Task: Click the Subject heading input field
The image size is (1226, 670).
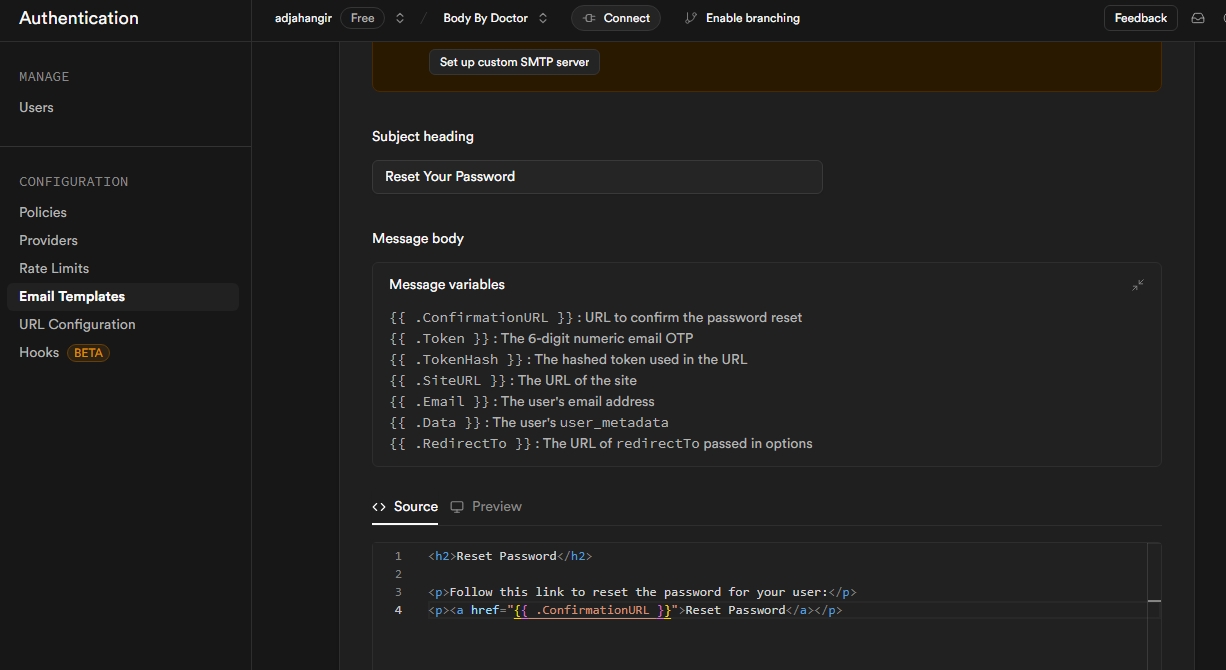Action: 597,177
